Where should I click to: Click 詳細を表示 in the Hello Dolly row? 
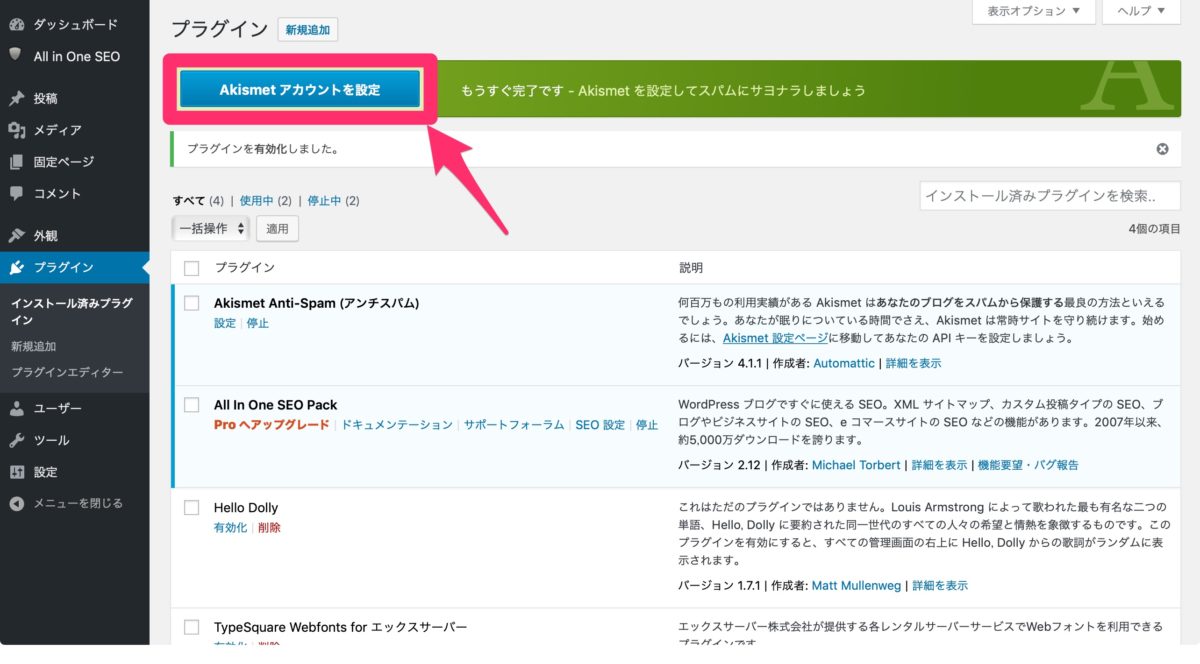pos(940,585)
